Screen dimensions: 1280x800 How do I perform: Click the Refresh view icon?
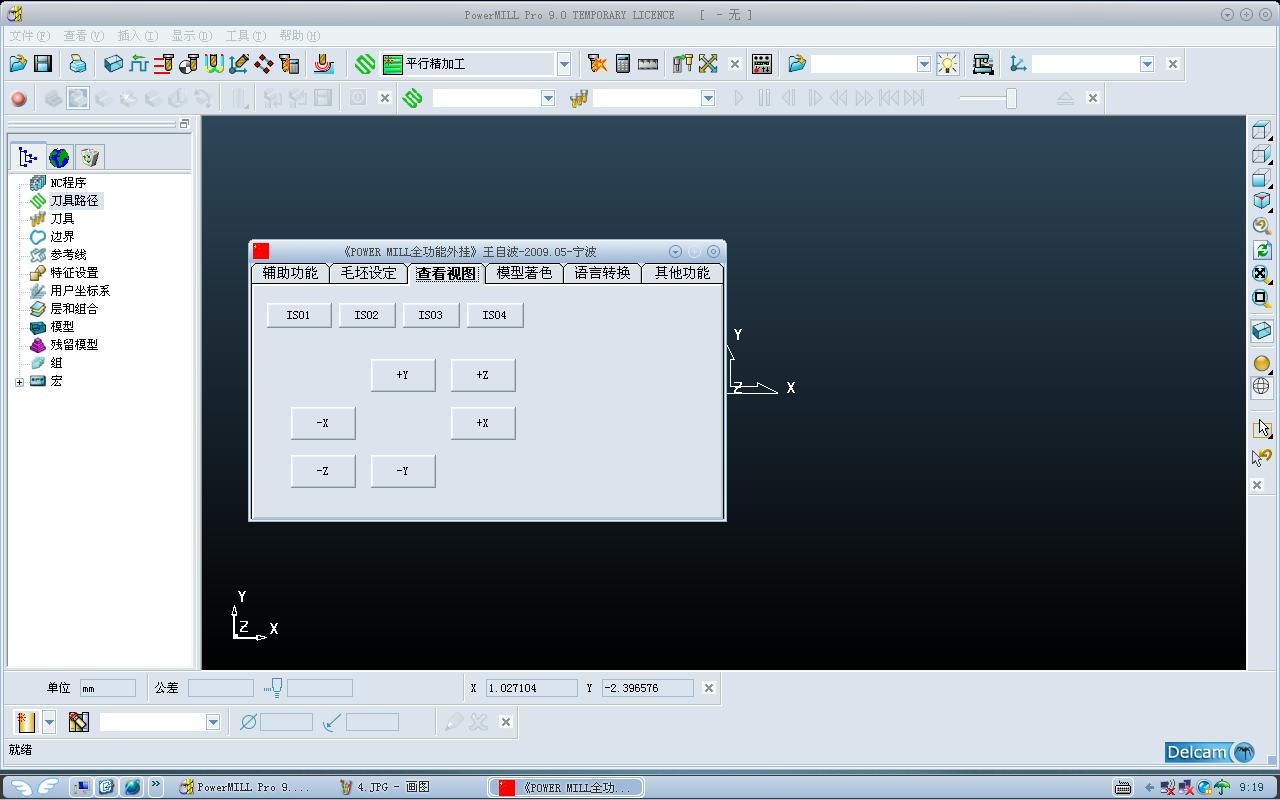pyautogui.click(x=1261, y=250)
